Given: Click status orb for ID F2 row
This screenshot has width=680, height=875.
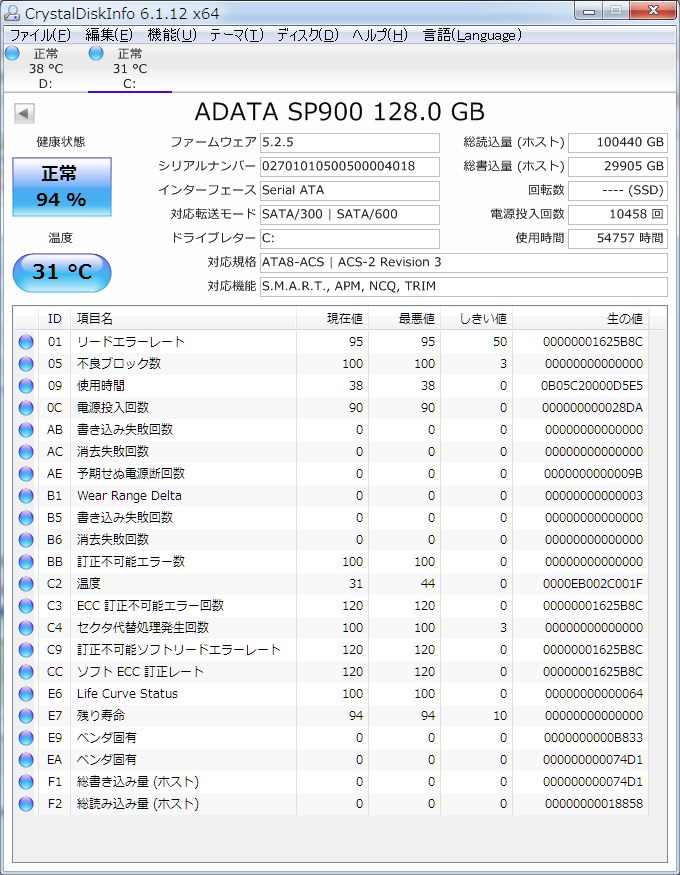Looking at the screenshot, I should [x=26, y=804].
